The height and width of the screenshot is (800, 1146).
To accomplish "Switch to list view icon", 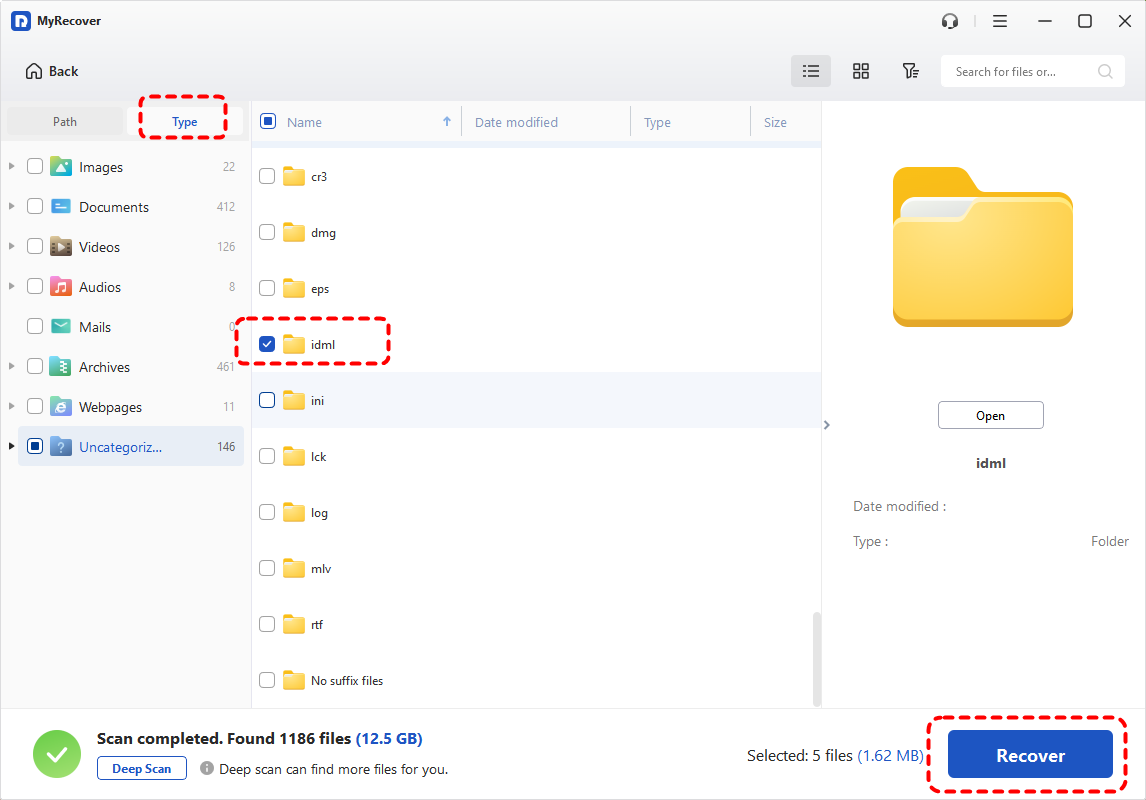I will tap(811, 71).
